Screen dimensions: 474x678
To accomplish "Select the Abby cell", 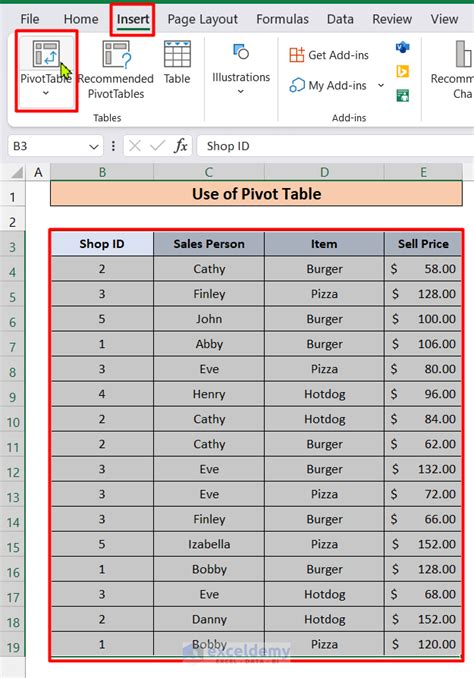I will tap(209, 344).
